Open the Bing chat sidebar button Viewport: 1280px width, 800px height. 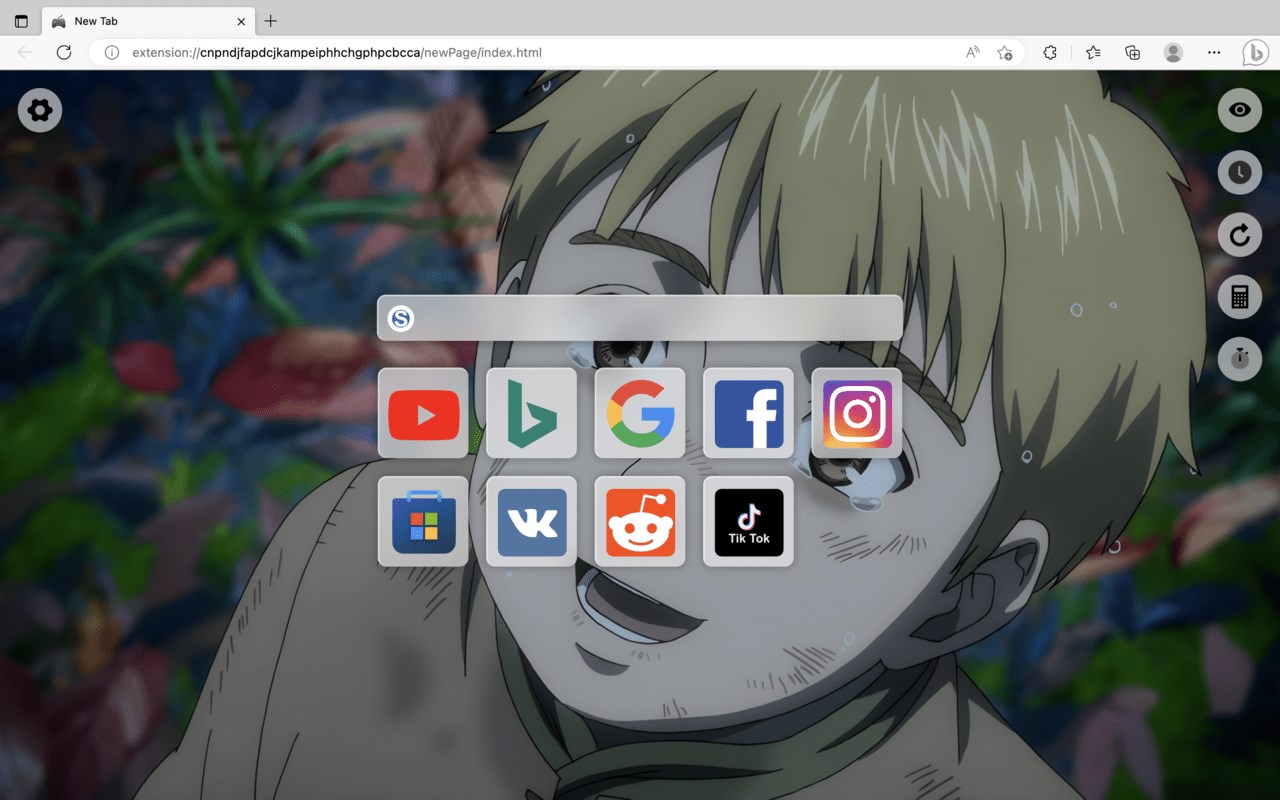(x=1256, y=52)
